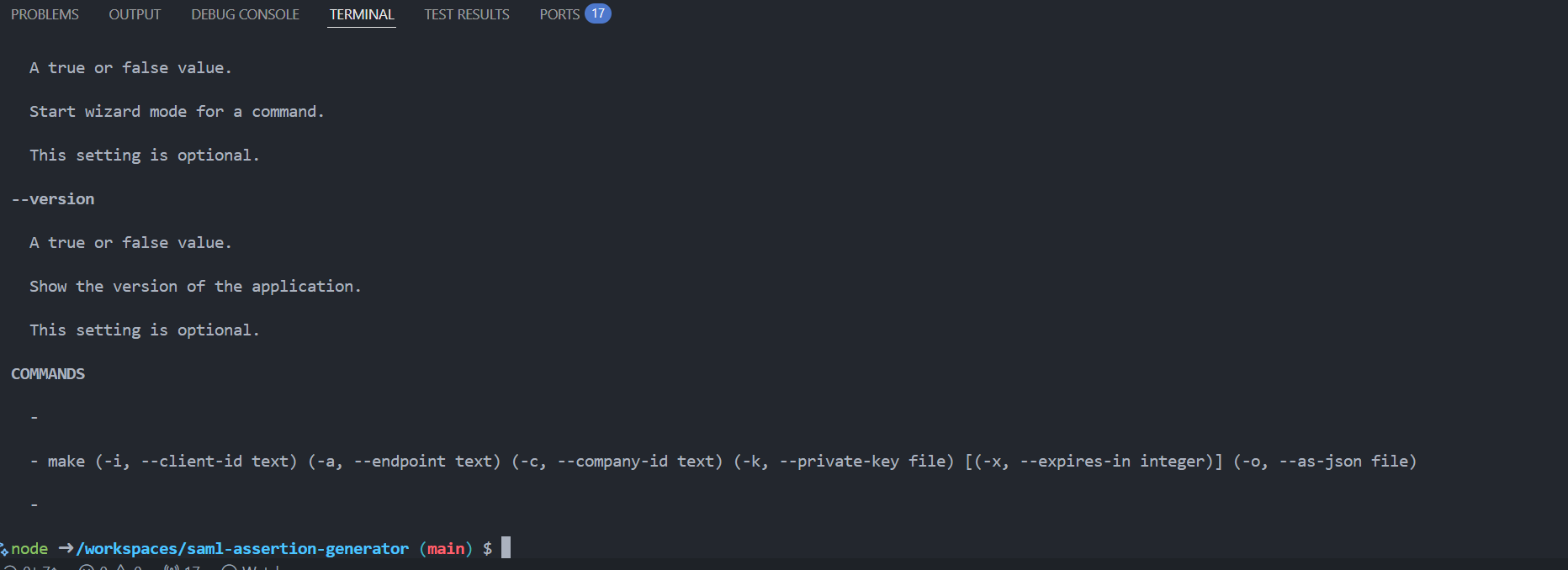Click the blue 17 ports badge
The image size is (1568, 570).
pos(598,13)
